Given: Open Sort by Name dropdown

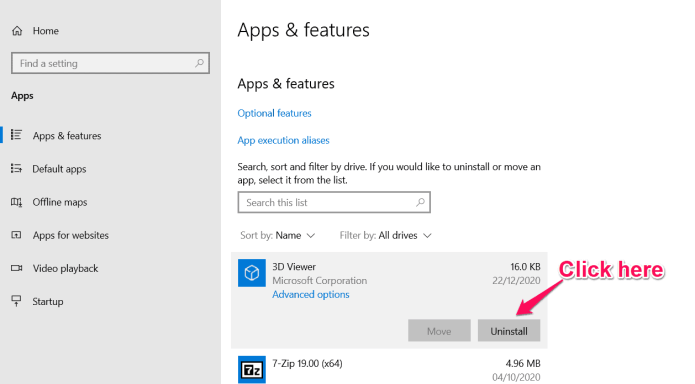Looking at the screenshot, I should (x=277, y=235).
